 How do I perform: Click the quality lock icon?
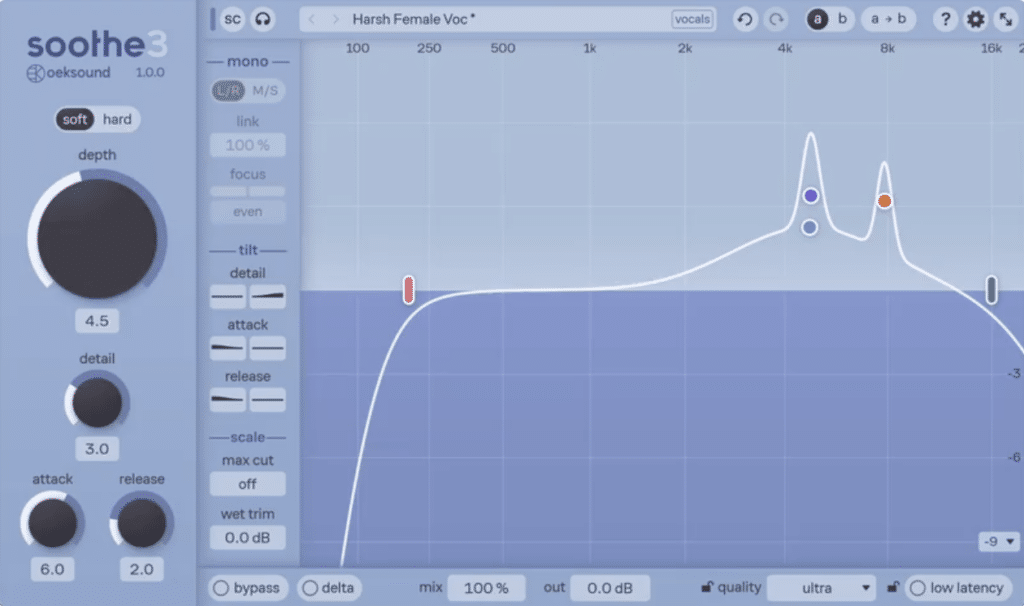tap(707, 587)
